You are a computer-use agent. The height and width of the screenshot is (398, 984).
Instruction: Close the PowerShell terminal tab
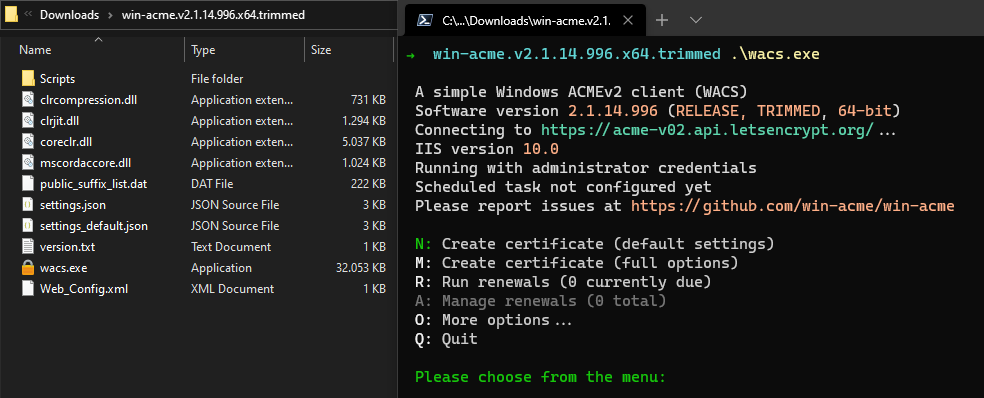point(628,20)
